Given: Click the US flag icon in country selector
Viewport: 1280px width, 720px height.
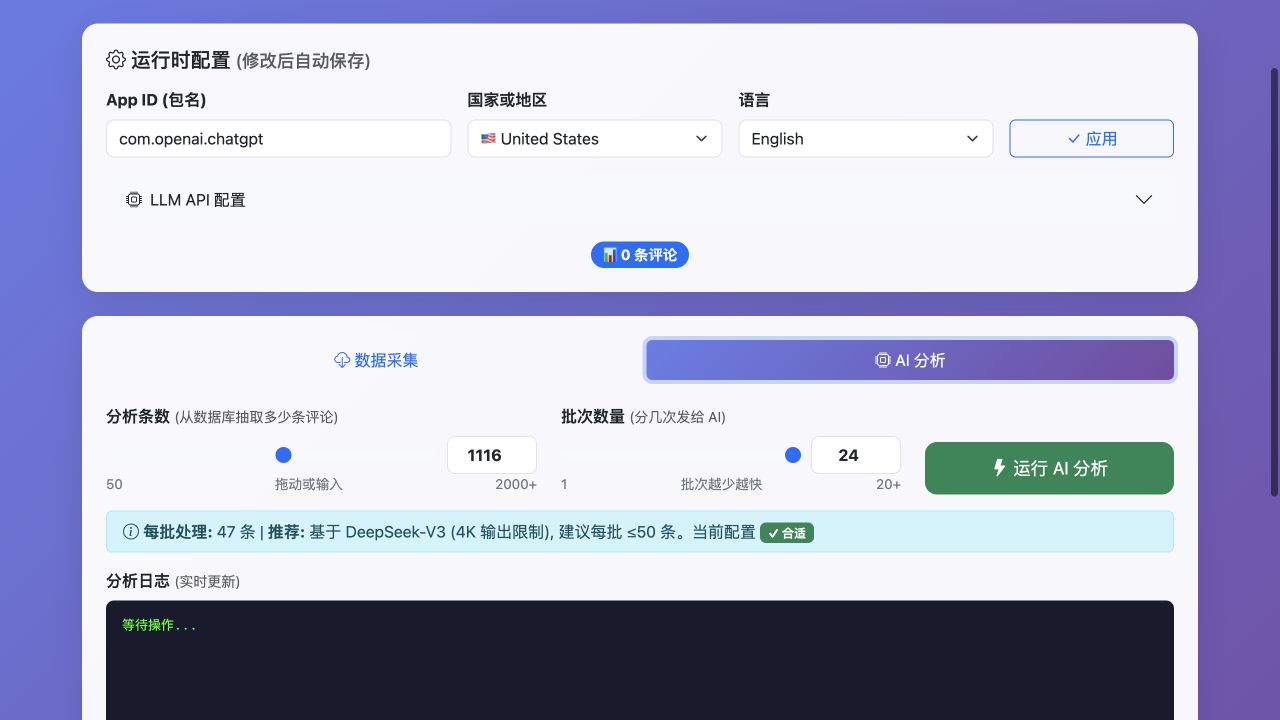Looking at the screenshot, I should [488, 139].
